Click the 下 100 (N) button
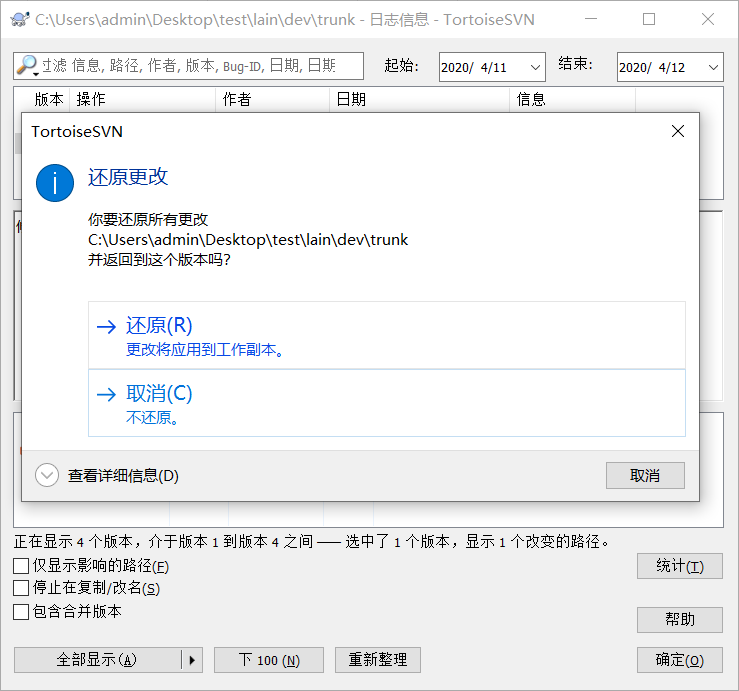739x691 pixels. point(269,659)
